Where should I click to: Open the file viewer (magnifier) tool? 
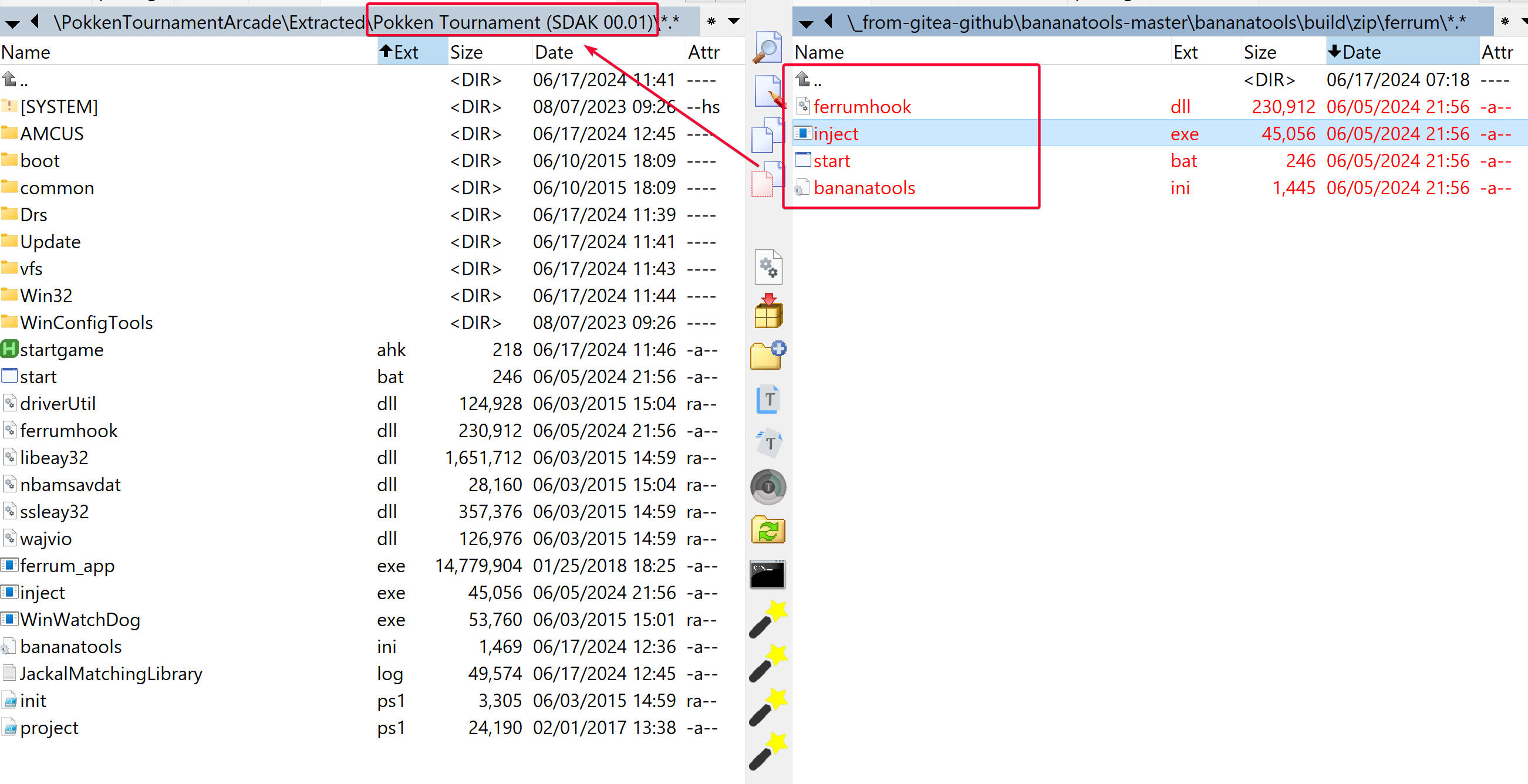point(768,48)
